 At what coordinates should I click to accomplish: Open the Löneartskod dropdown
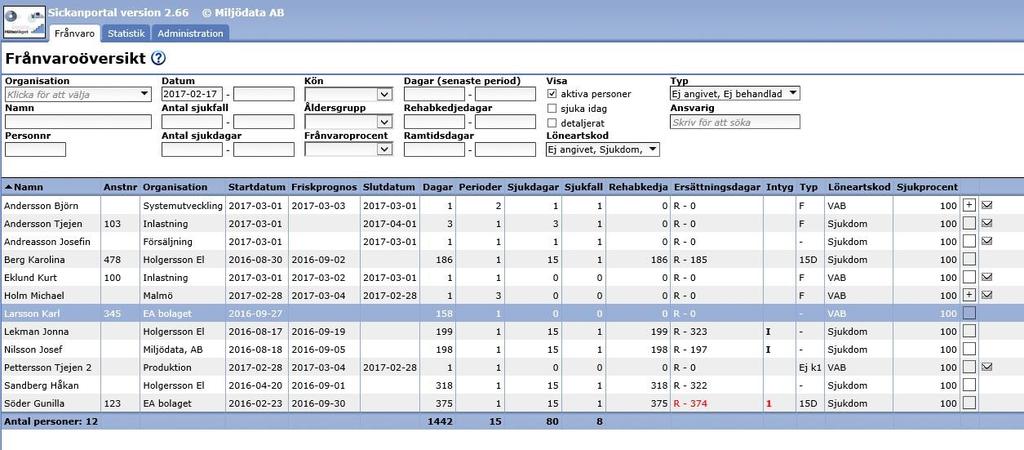coord(603,150)
